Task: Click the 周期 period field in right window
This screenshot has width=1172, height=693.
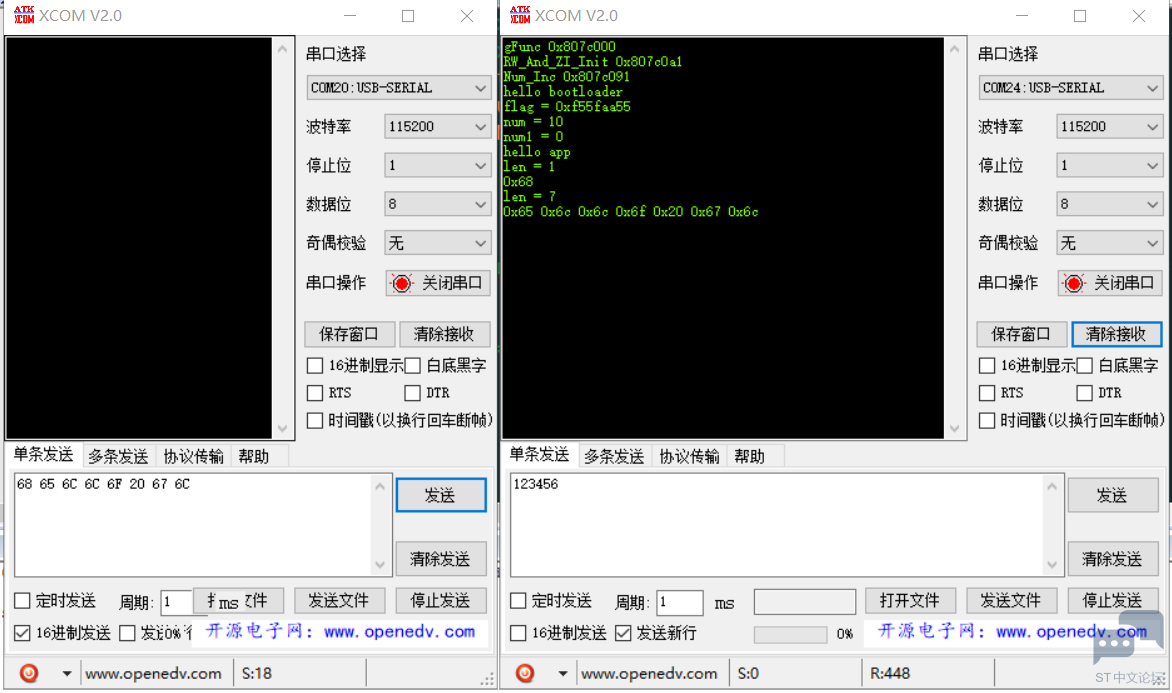Action: 679,603
